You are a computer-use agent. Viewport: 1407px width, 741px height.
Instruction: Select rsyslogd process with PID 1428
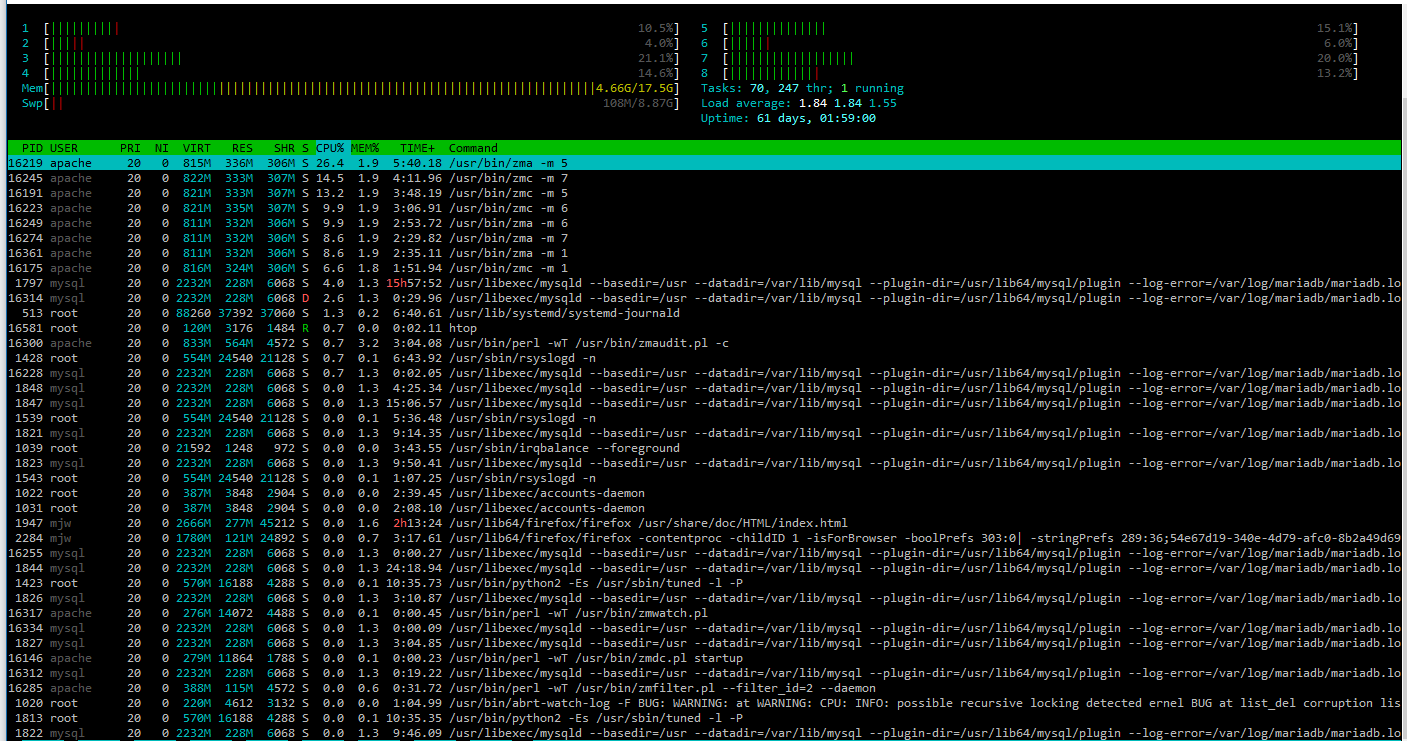pos(703,358)
